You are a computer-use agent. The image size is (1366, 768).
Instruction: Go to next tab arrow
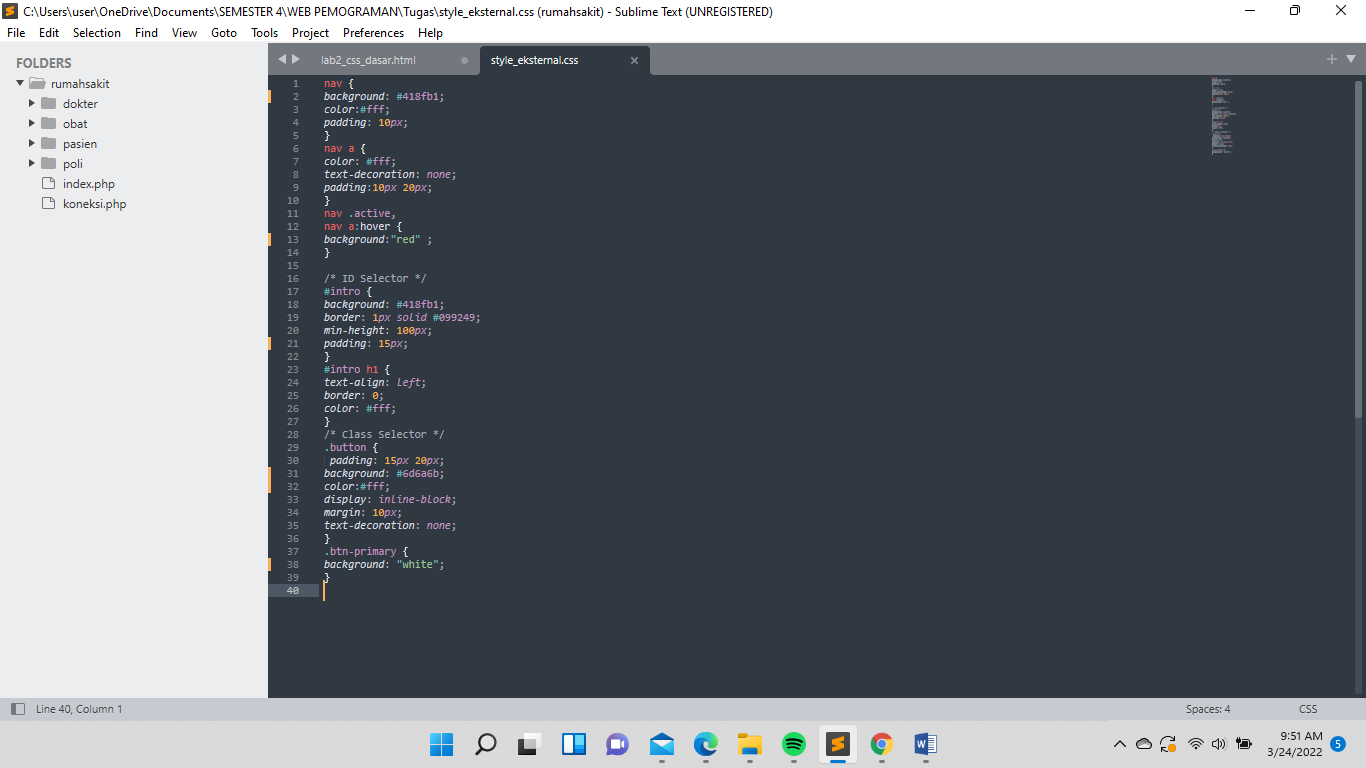coord(295,60)
